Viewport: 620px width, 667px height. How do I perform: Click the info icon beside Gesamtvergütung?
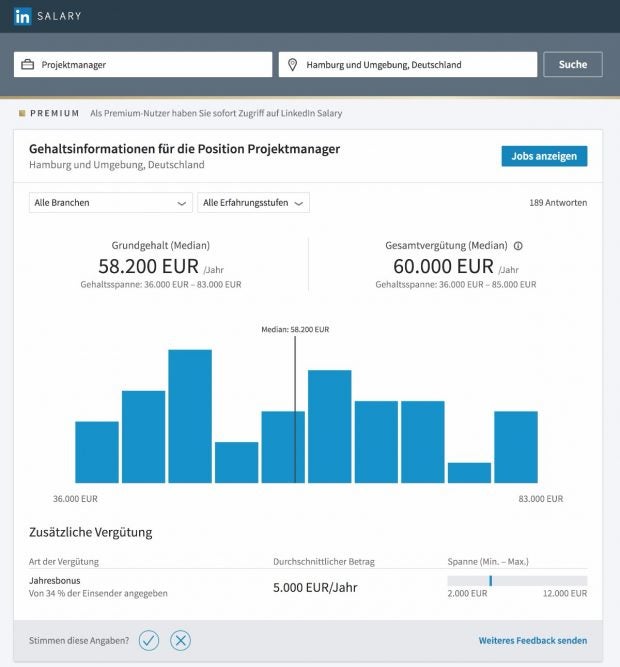pos(518,245)
